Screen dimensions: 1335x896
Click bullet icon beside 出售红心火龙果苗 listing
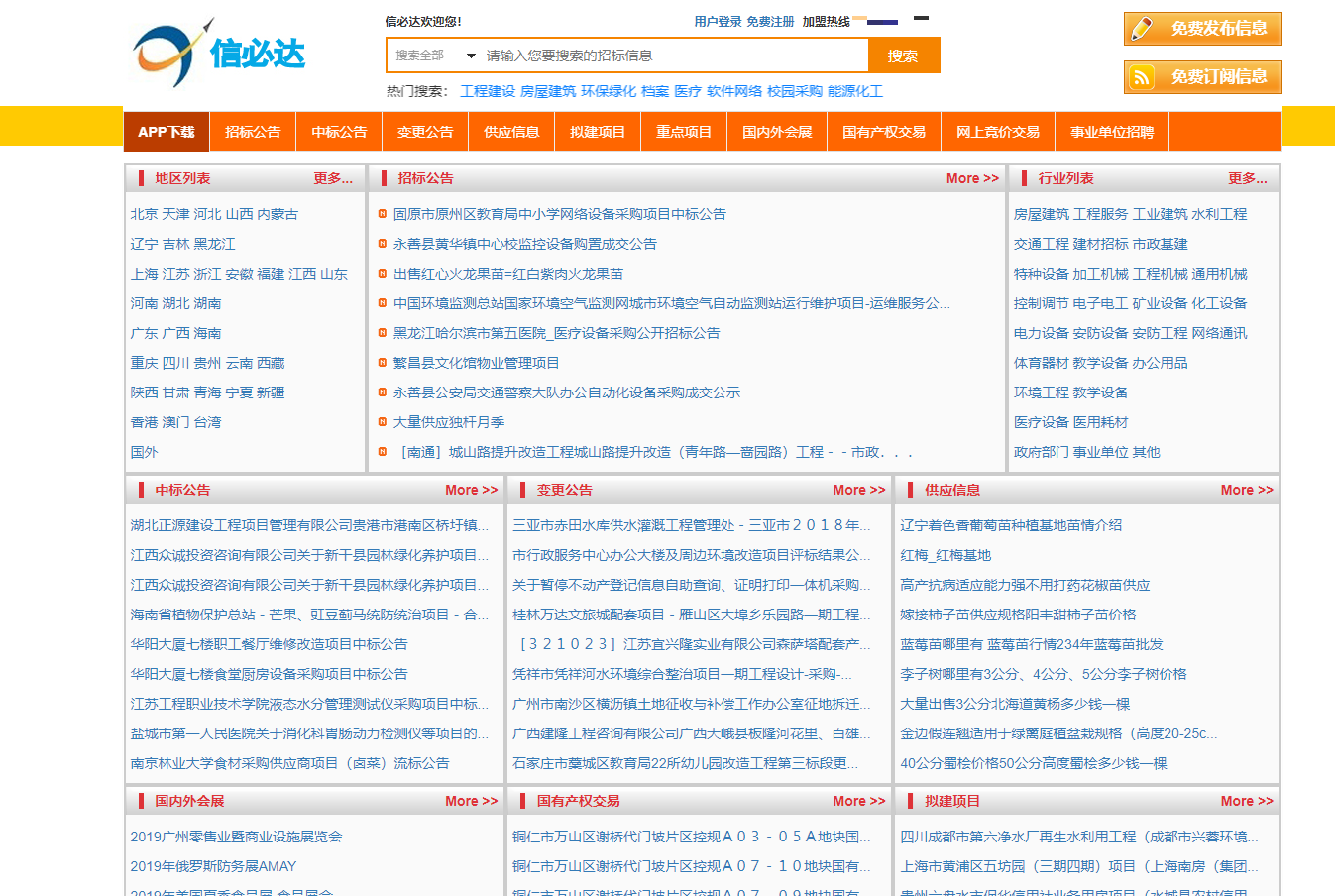383,274
